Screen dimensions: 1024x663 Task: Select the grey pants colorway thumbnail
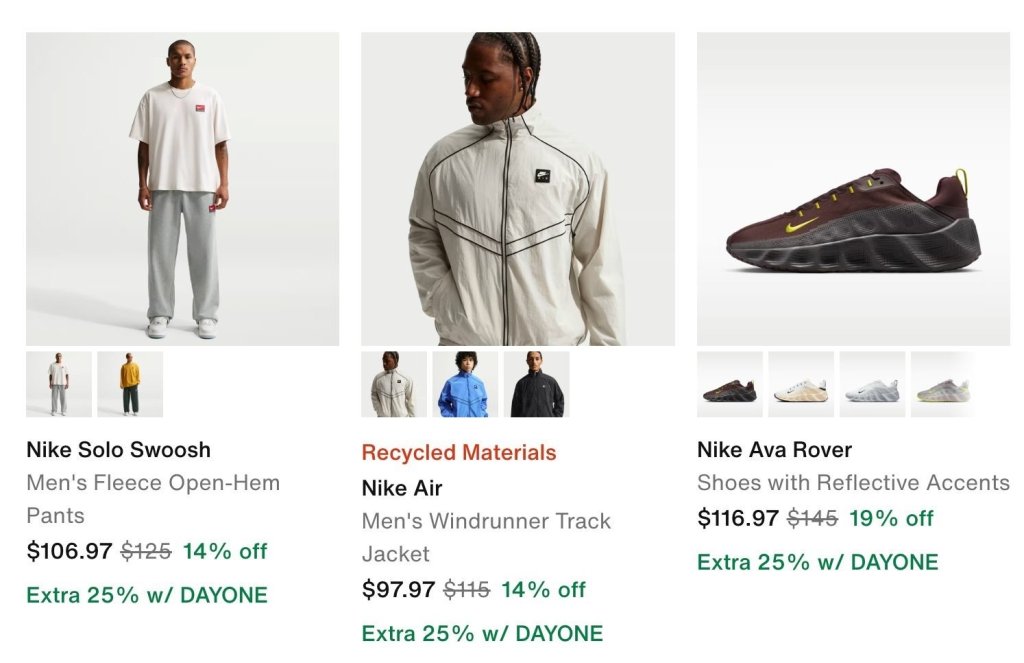coord(59,384)
